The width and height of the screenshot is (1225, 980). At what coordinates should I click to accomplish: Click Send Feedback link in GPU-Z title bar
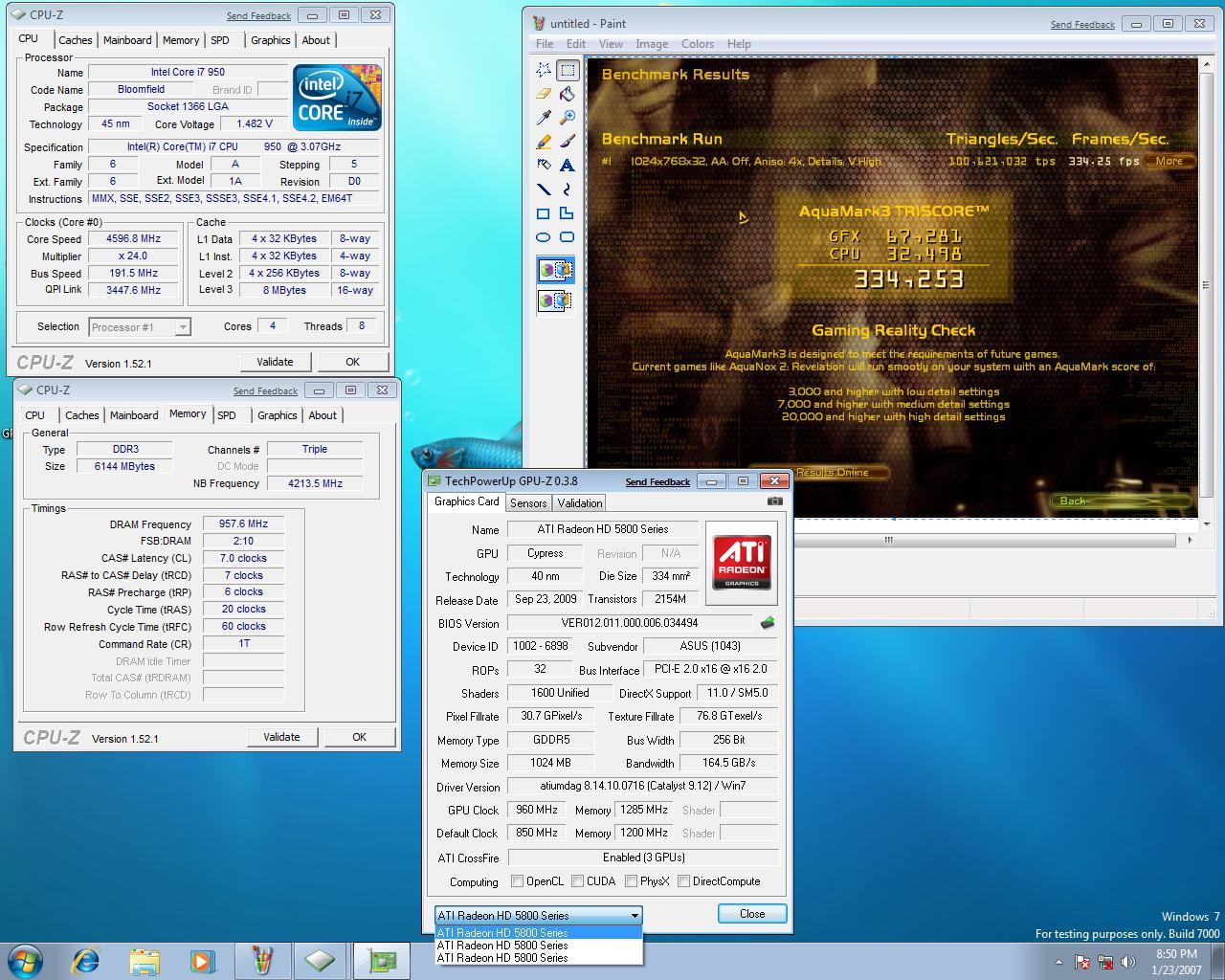pos(657,482)
